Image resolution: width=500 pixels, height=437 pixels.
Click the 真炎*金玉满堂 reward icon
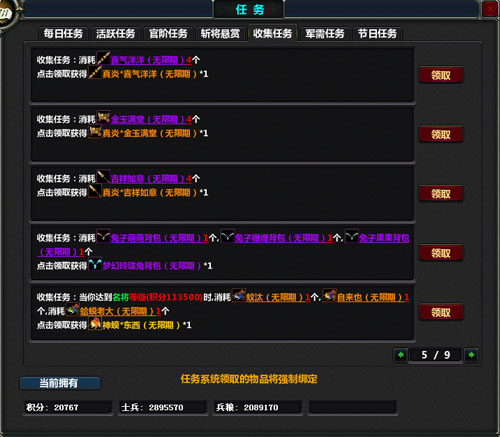click(95, 132)
